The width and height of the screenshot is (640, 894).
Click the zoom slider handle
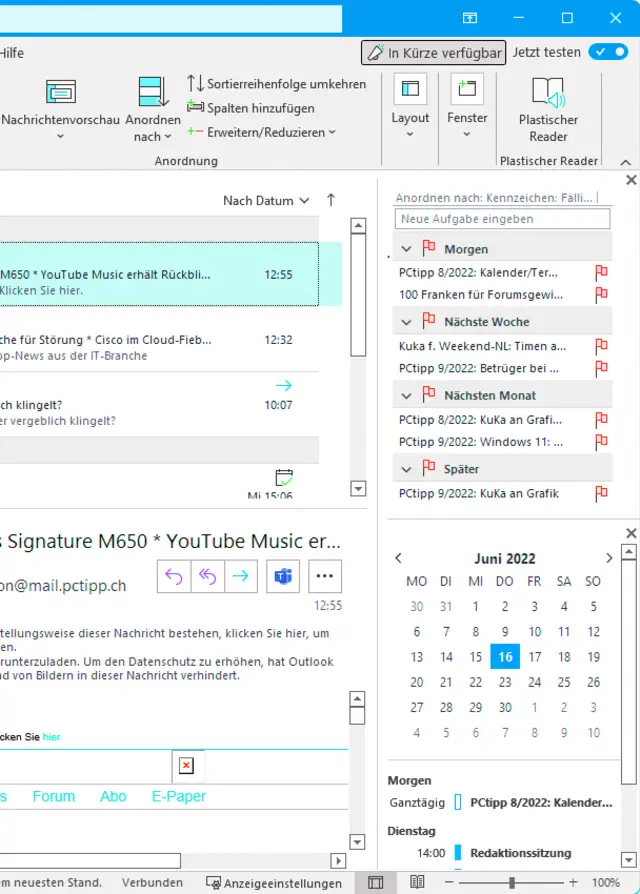(x=512, y=883)
